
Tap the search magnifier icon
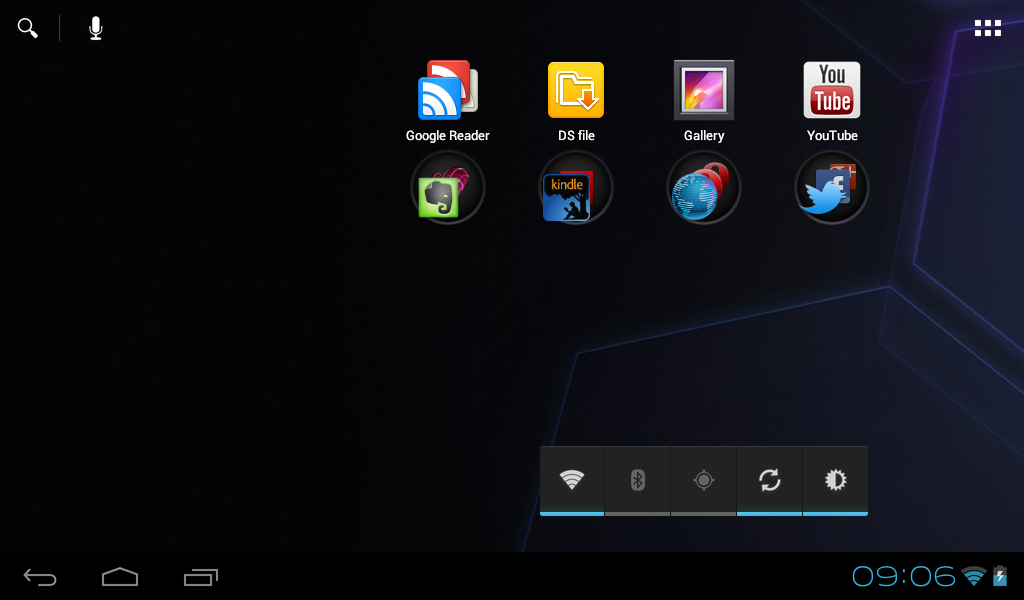coord(27,27)
